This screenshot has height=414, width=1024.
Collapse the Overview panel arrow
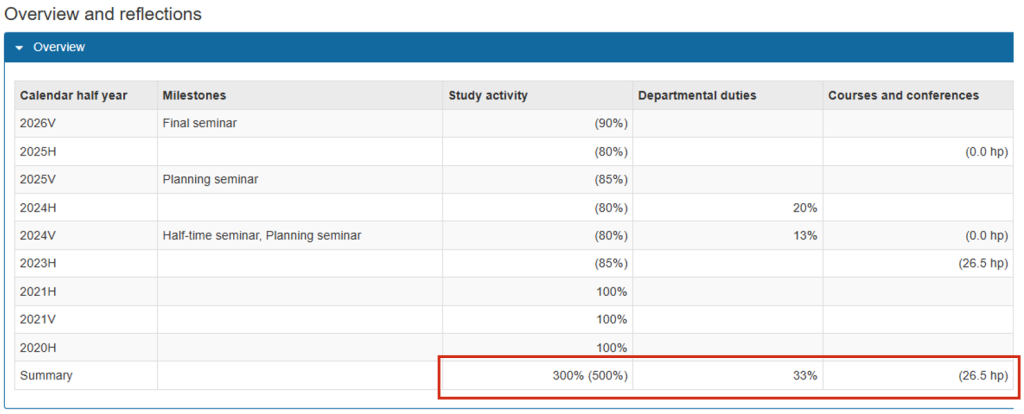[19, 48]
